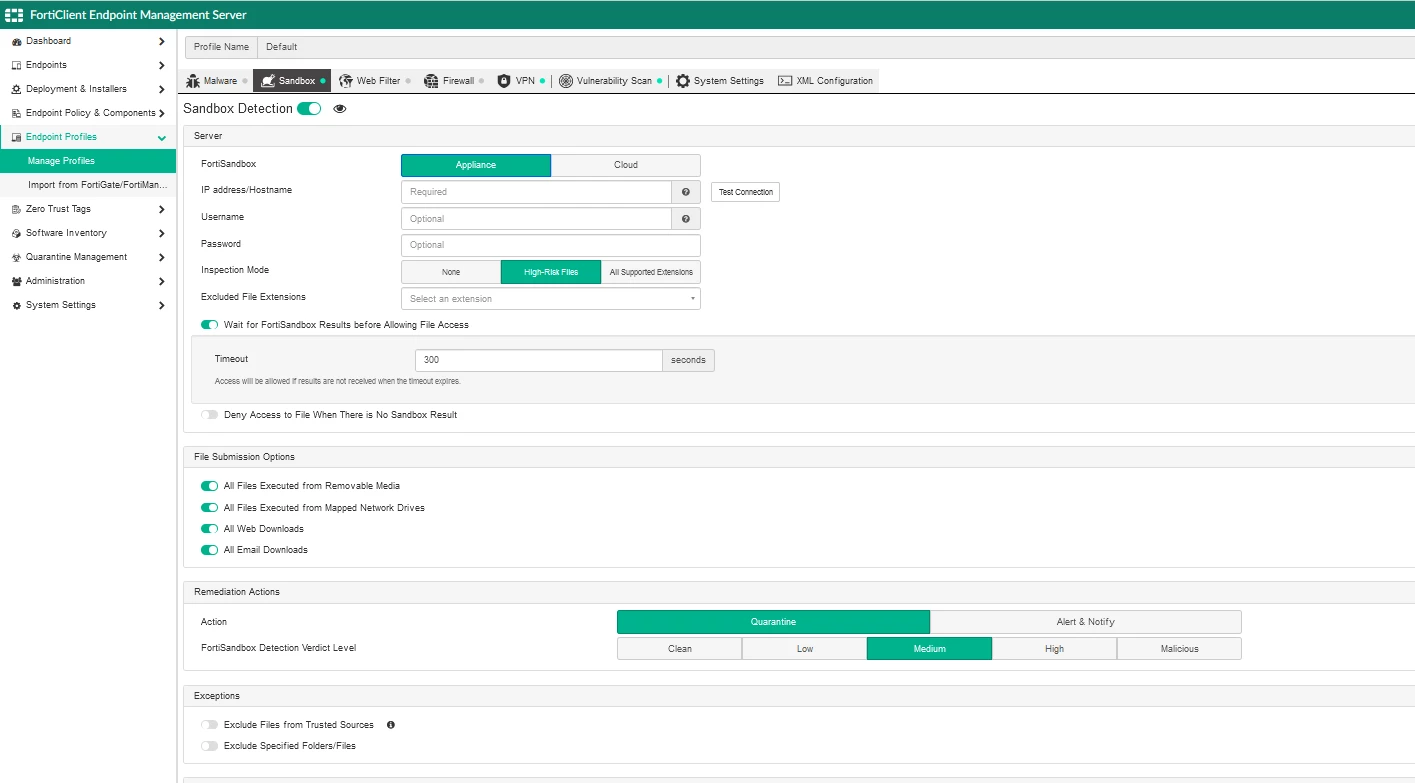Click the System Settings tab gear icon
1415x783 pixels.
tap(683, 81)
